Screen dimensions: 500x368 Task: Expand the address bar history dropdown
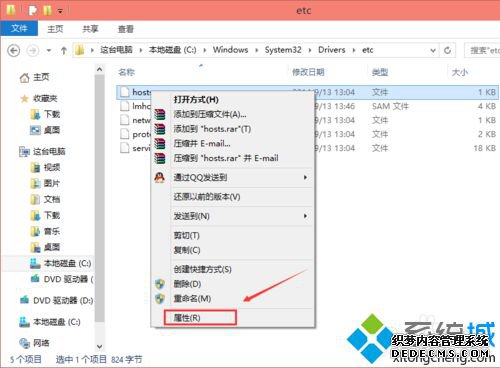click(433, 51)
